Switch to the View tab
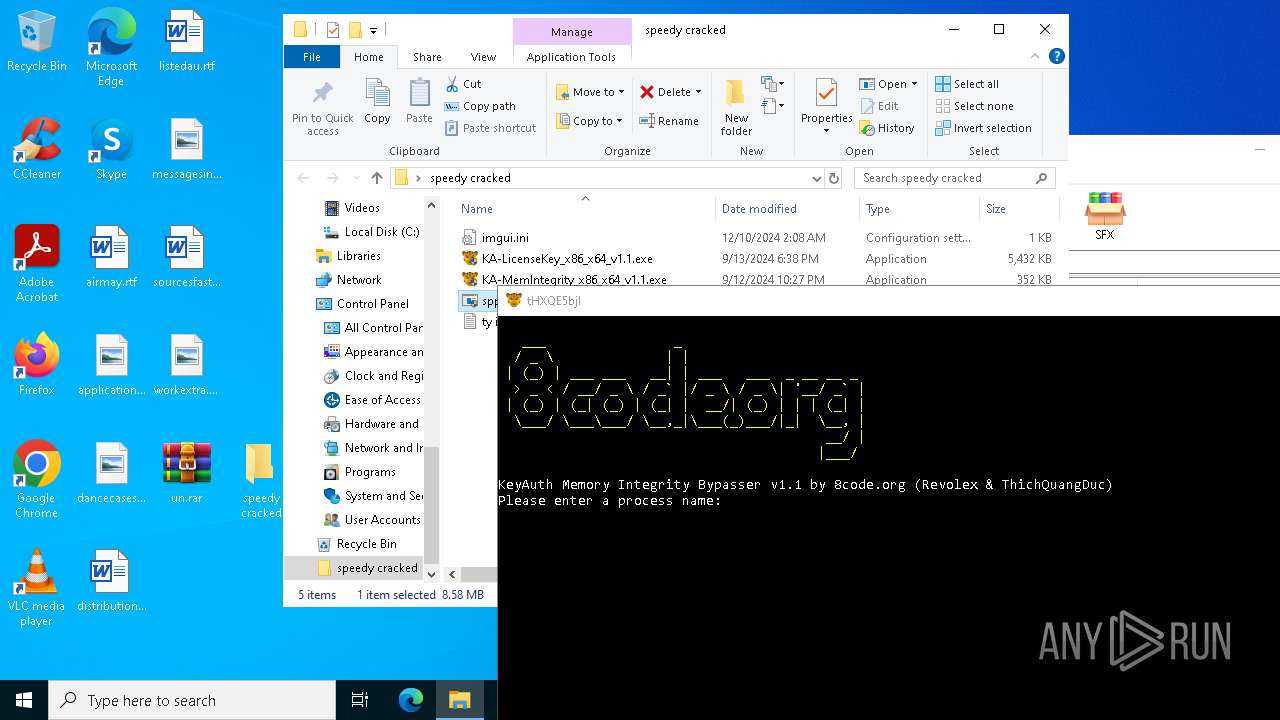 pyautogui.click(x=483, y=57)
